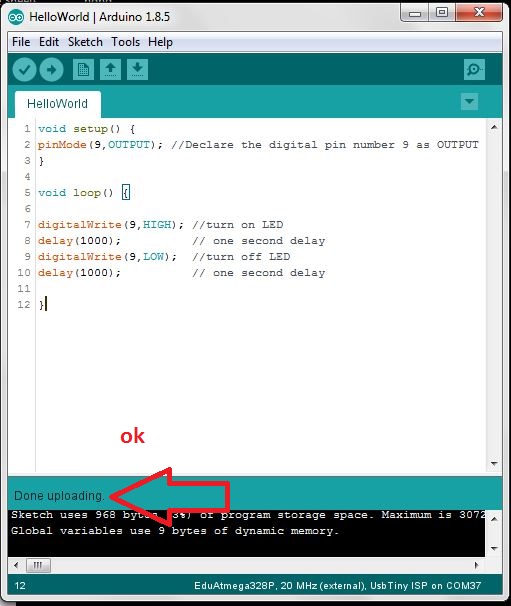
Task: Click console scrollbar up arrow
Action: 494,519
